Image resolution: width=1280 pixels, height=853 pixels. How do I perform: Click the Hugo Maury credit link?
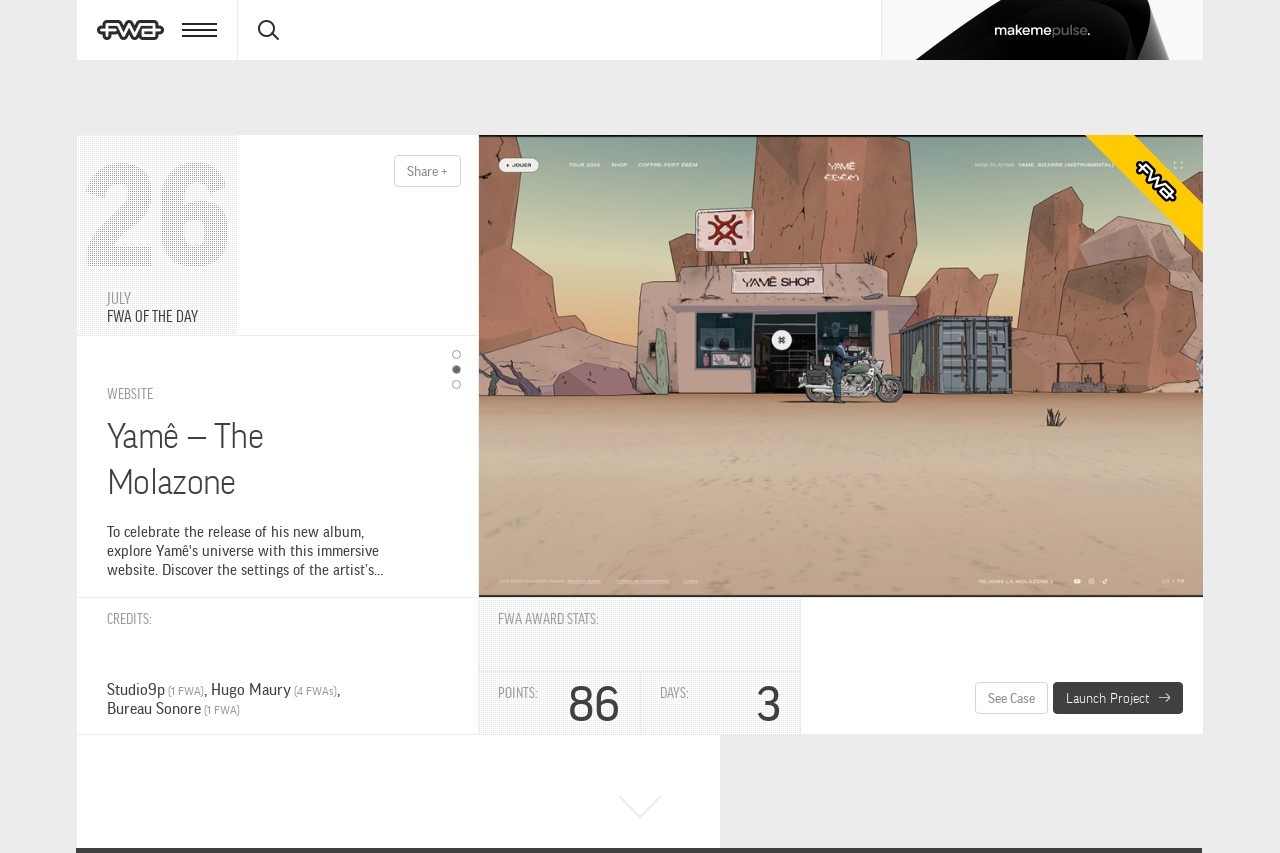pos(251,690)
